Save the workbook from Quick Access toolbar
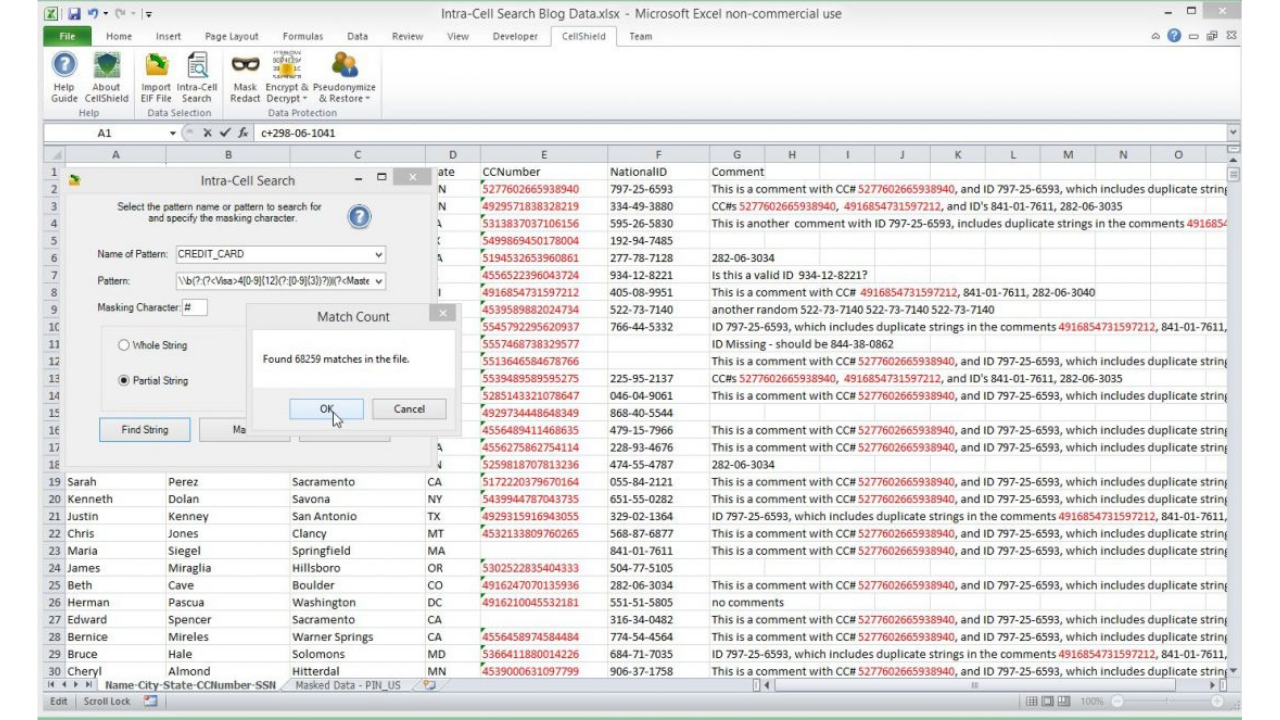 coord(76,14)
